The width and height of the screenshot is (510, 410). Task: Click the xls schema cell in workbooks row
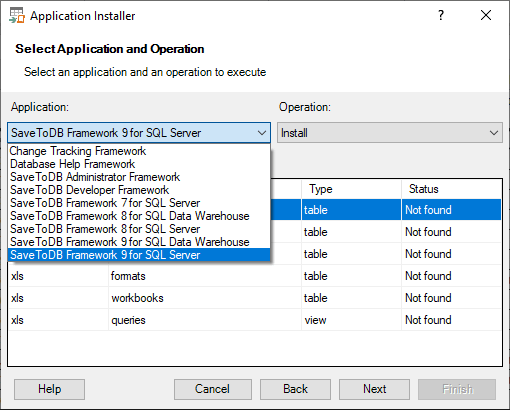pyautogui.click(x=58, y=298)
